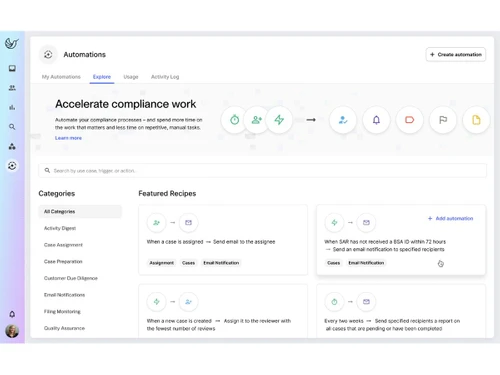Screen dimensions: 500x375
Task: Click the yellow document action icon
Action: (476, 120)
